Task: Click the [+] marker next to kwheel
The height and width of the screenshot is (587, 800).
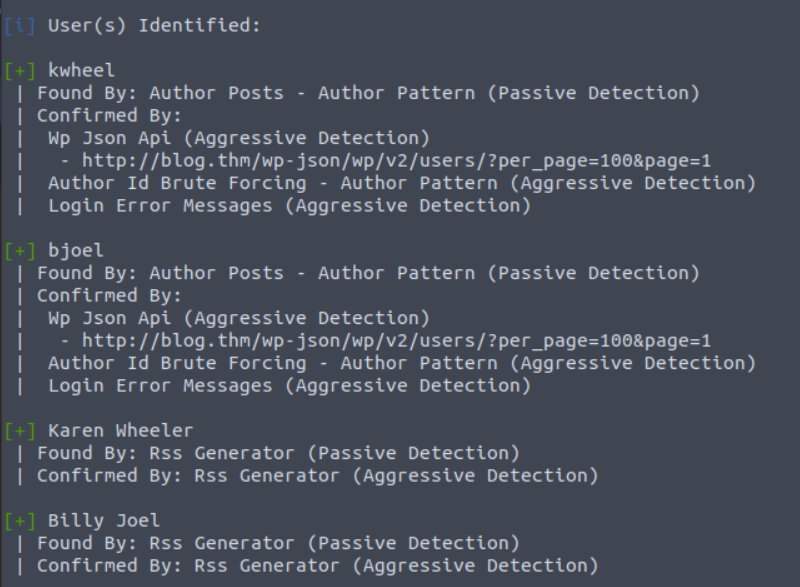Action: [20, 70]
